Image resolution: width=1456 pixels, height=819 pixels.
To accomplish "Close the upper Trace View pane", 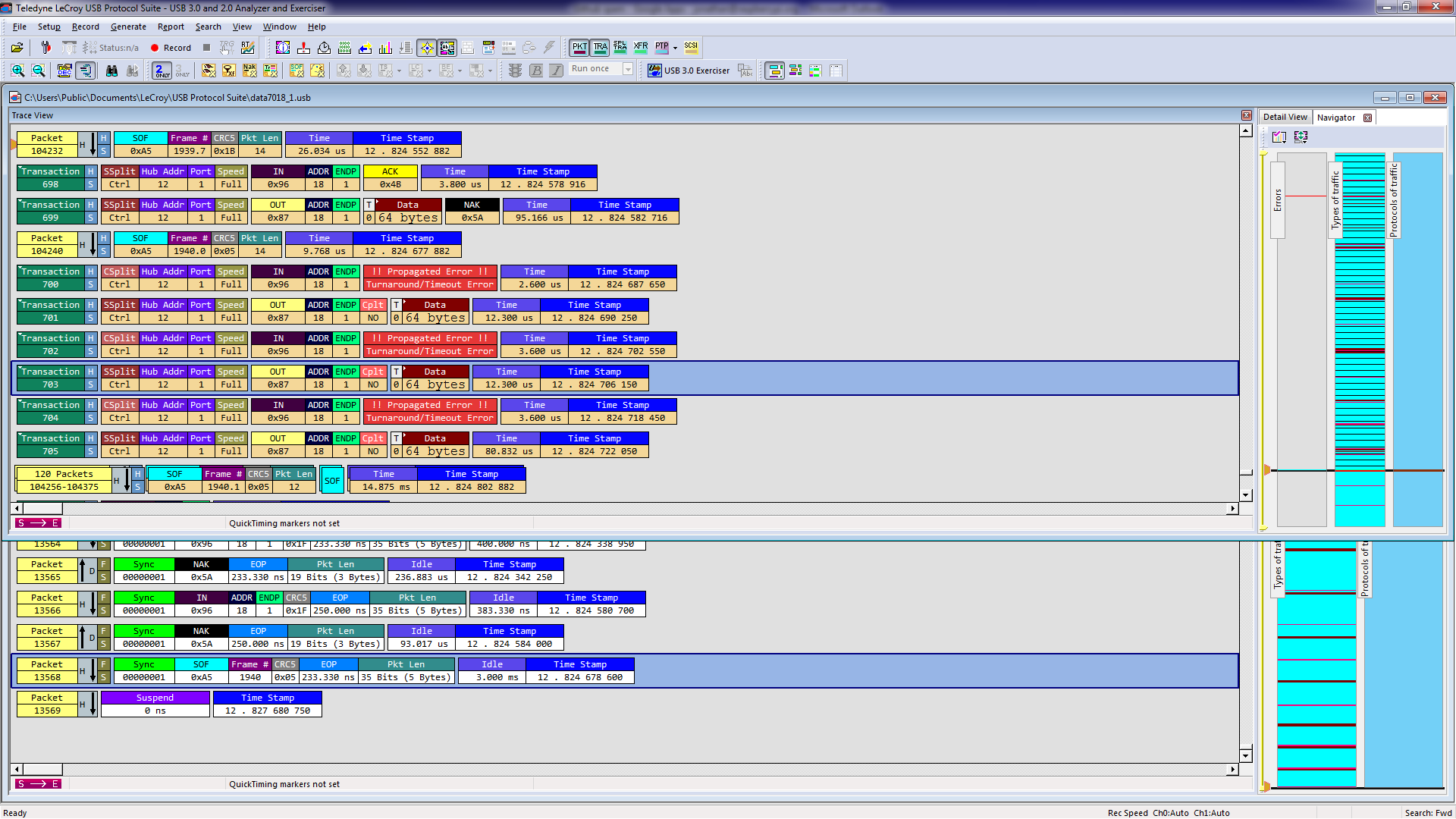I will pyautogui.click(x=1247, y=115).
